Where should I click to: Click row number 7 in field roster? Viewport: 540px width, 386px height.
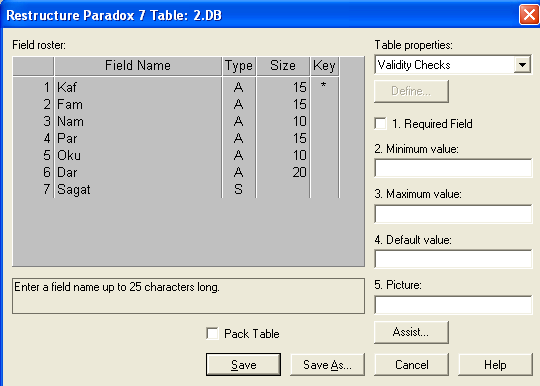(x=33, y=189)
